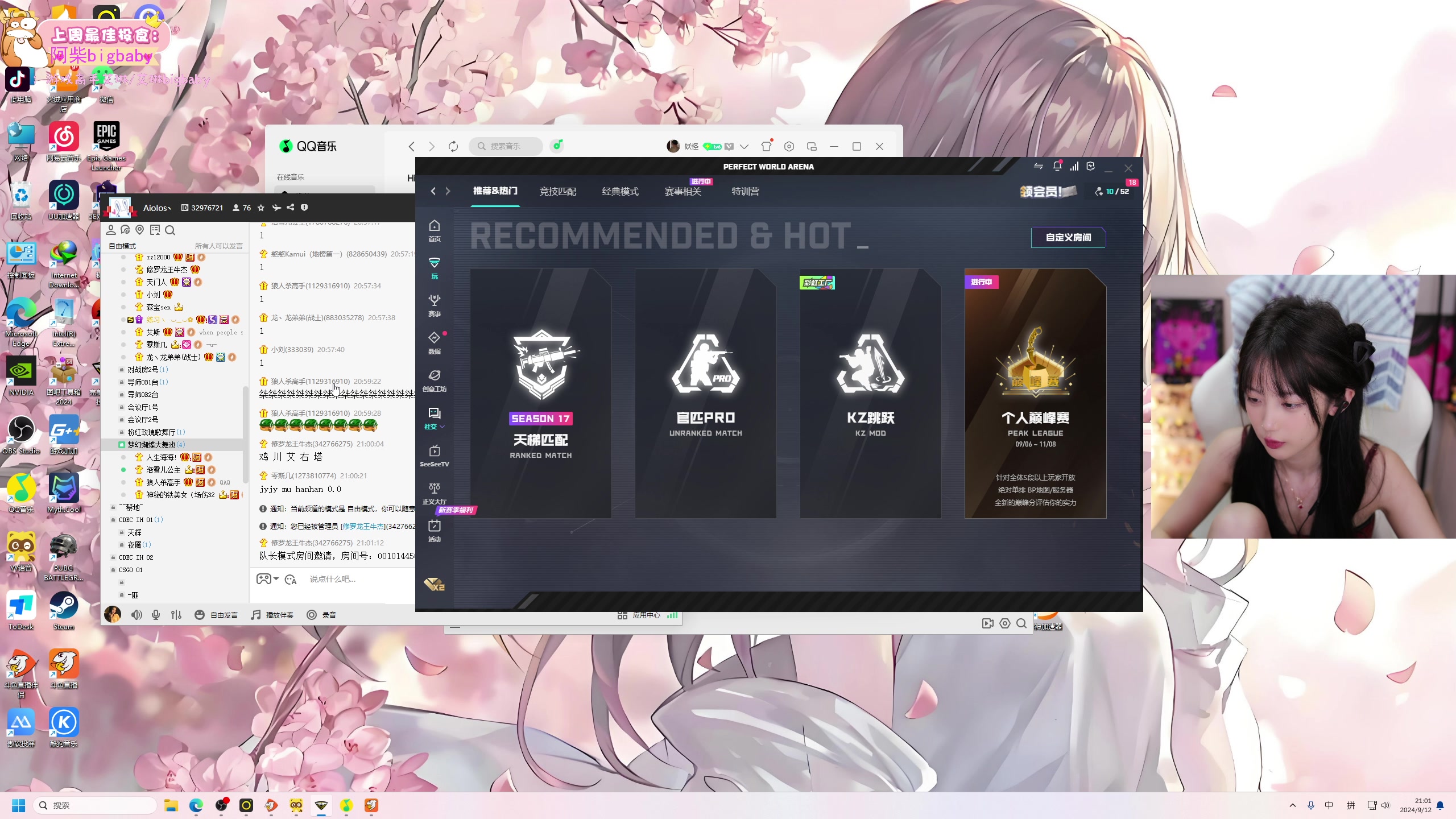Select the 天梯匹配 Ranked Match card
Image resolution: width=1456 pixels, height=819 pixels.
coord(541,394)
